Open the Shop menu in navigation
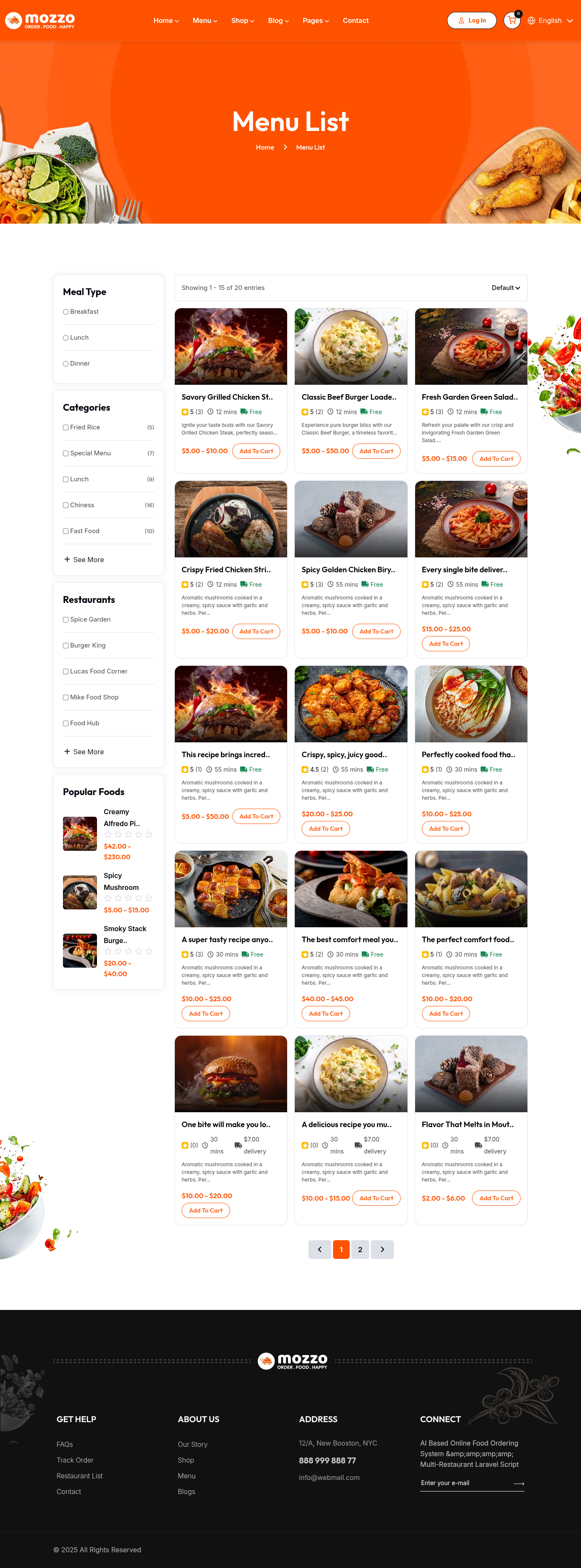The image size is (581, 1568). 242,21
